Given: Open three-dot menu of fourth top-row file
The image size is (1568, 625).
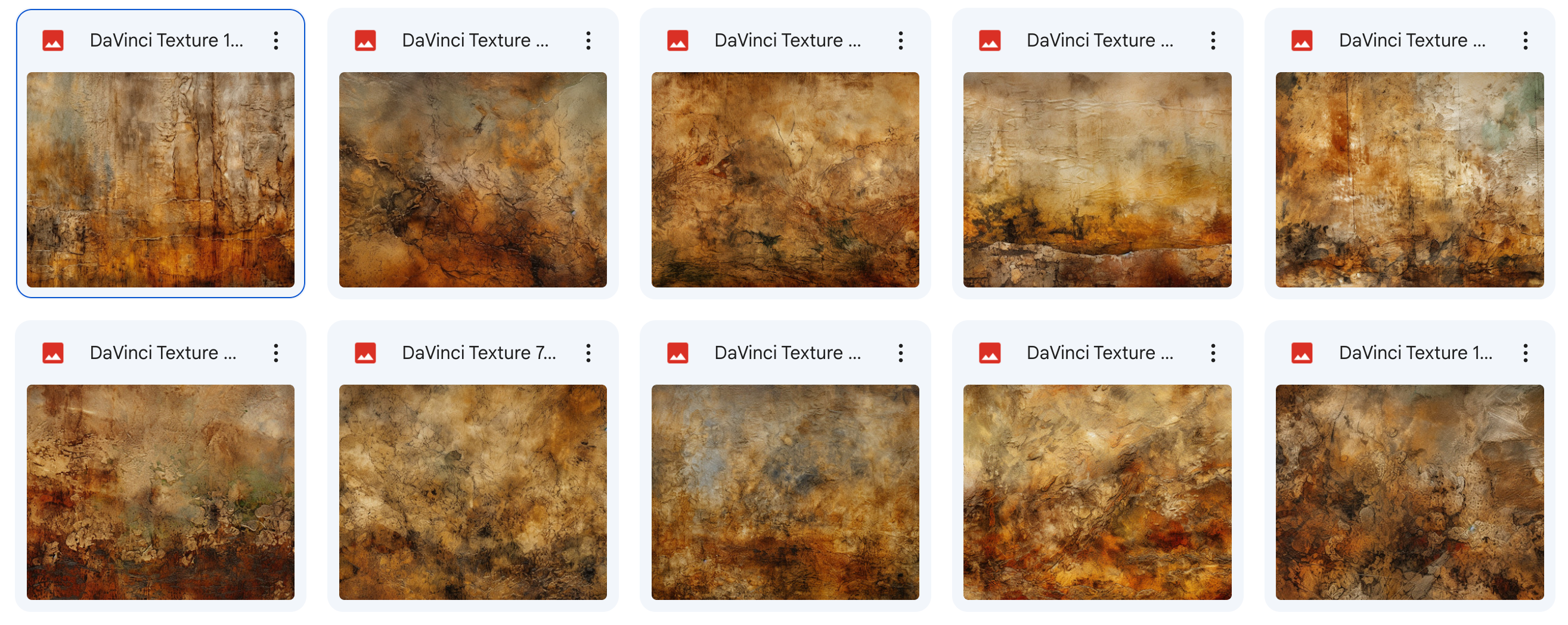Looking at the screenshot, I should tap(1213, 41).
